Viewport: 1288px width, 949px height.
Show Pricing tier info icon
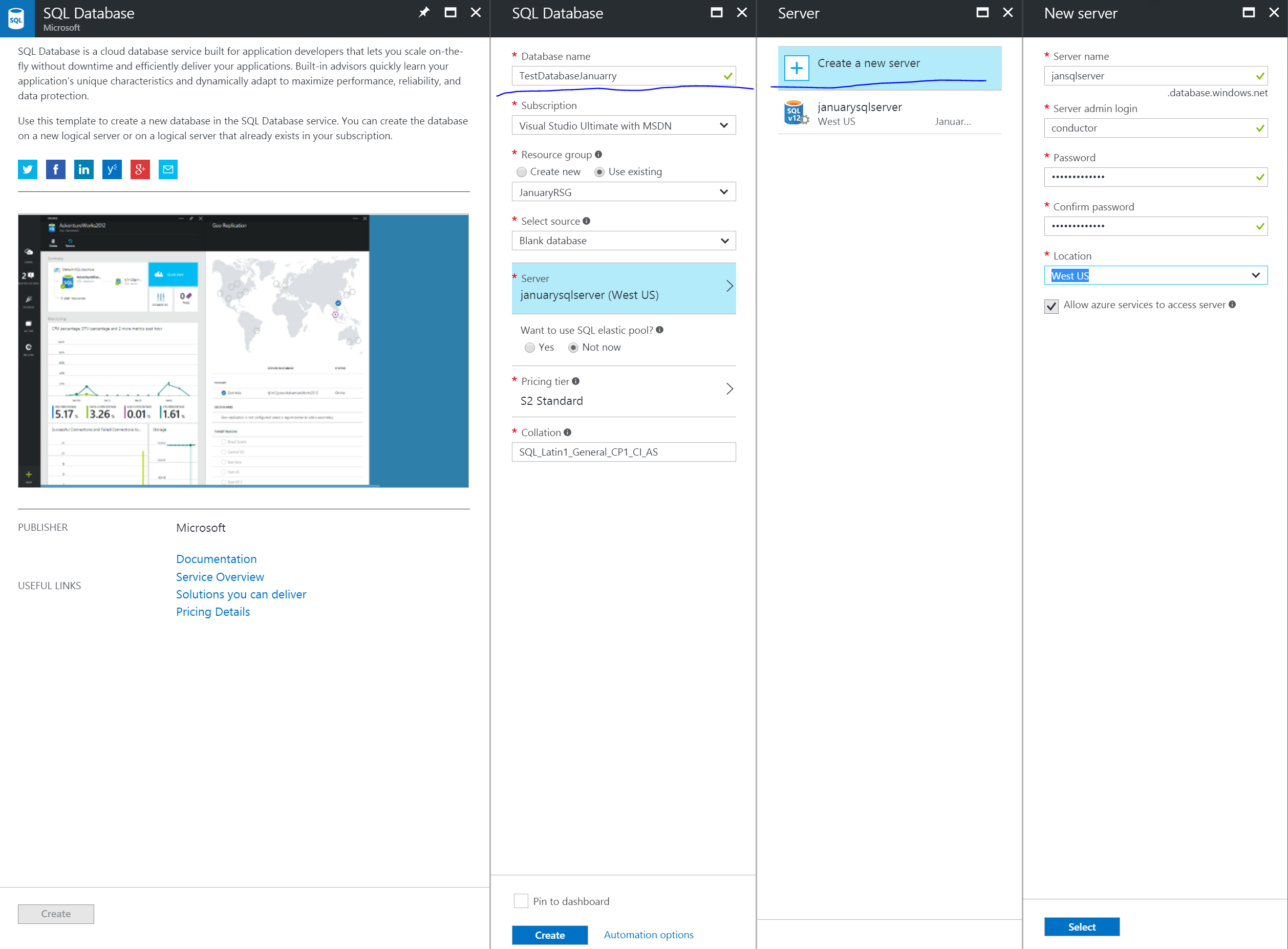point(575,381)
